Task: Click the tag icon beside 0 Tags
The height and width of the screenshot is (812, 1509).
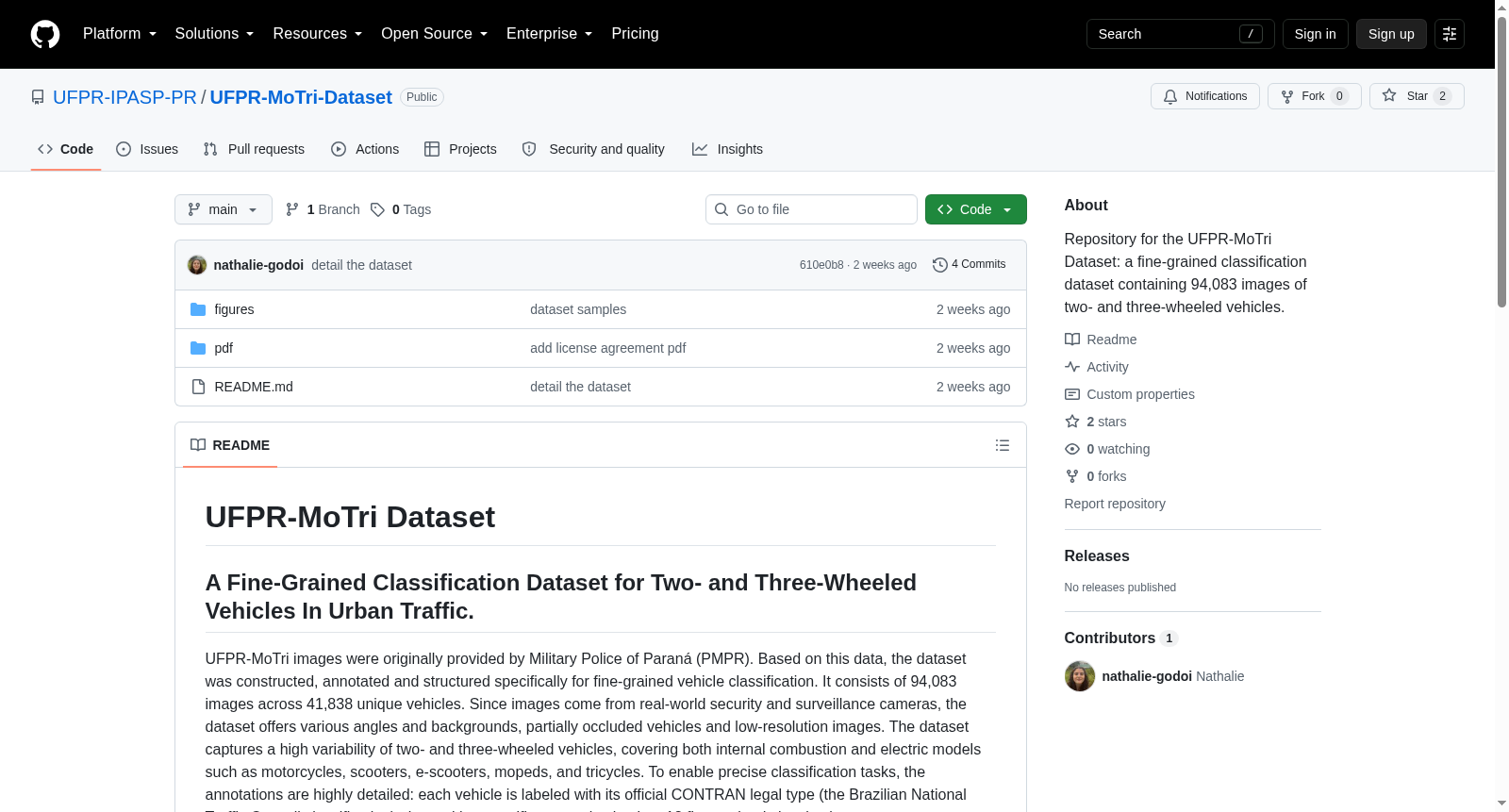Action: [x=377, y=209]
